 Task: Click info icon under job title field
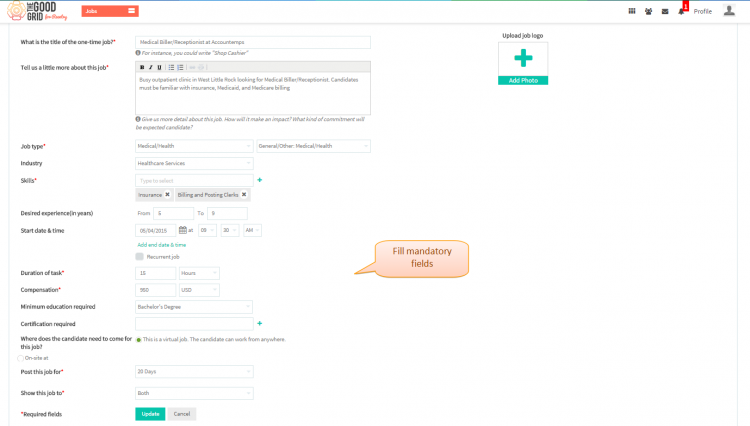(x=138, y=53)
